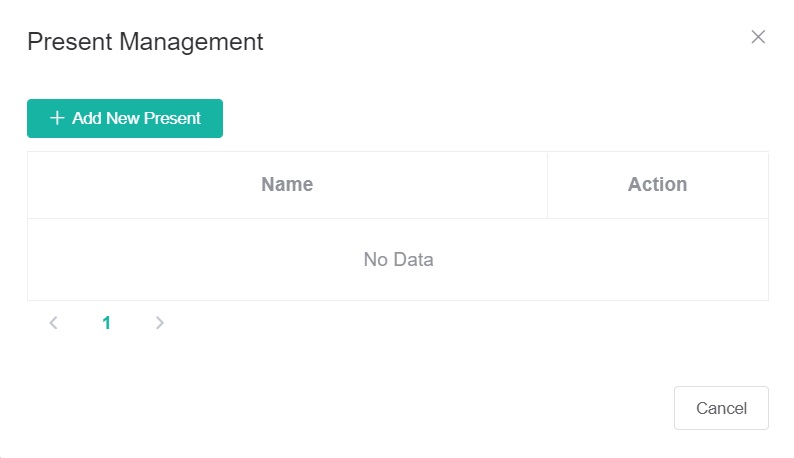Dismiss the dialog using the close icon
This screenshot has height=458, width=794.
pyautogui.click(x=758, y=37)
